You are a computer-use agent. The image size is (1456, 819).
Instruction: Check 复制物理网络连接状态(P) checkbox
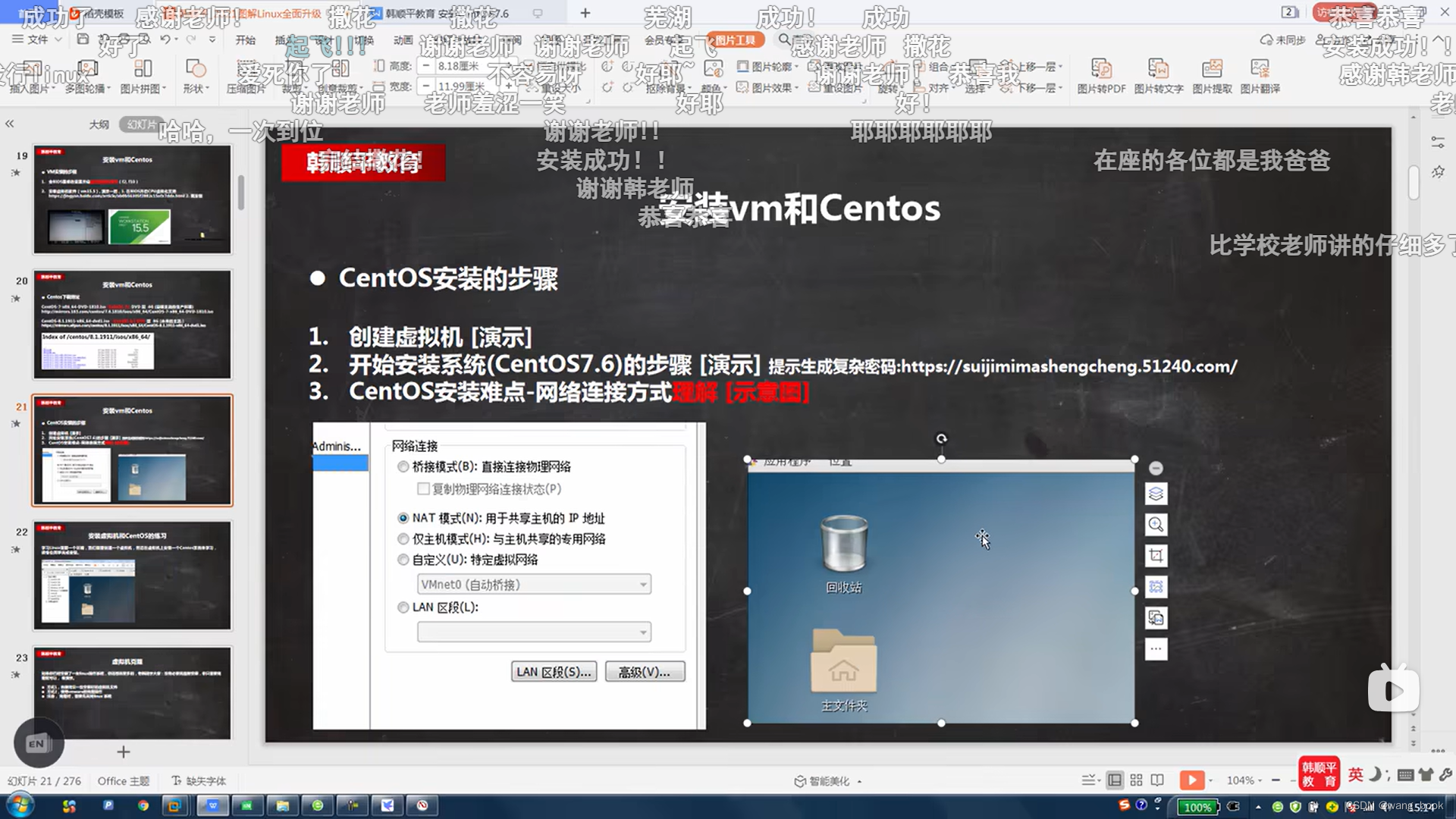tap(423, 489)
